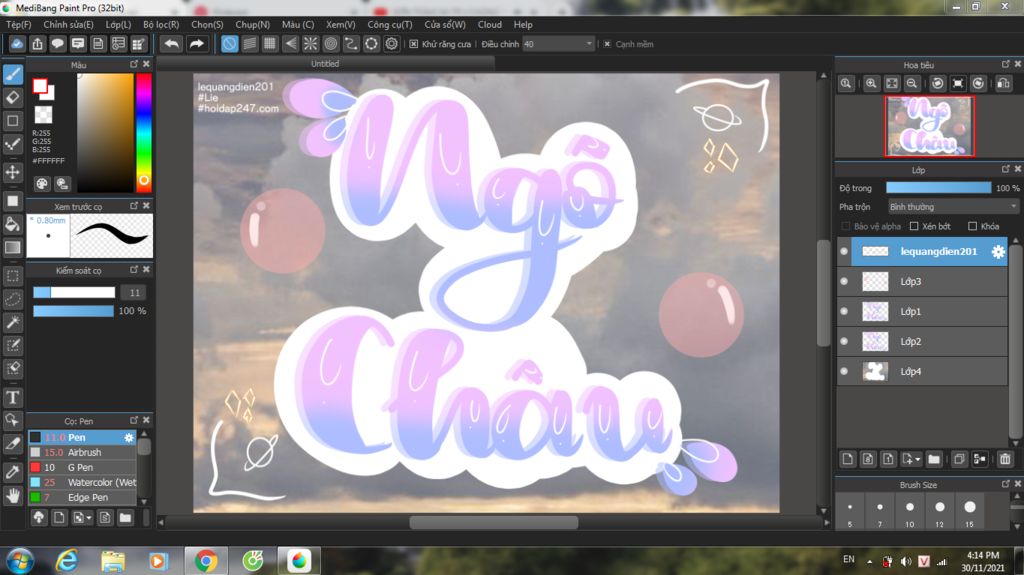Toggle the Khử răng cưa checkbox

pyautogui.click(x=413, y=44)
